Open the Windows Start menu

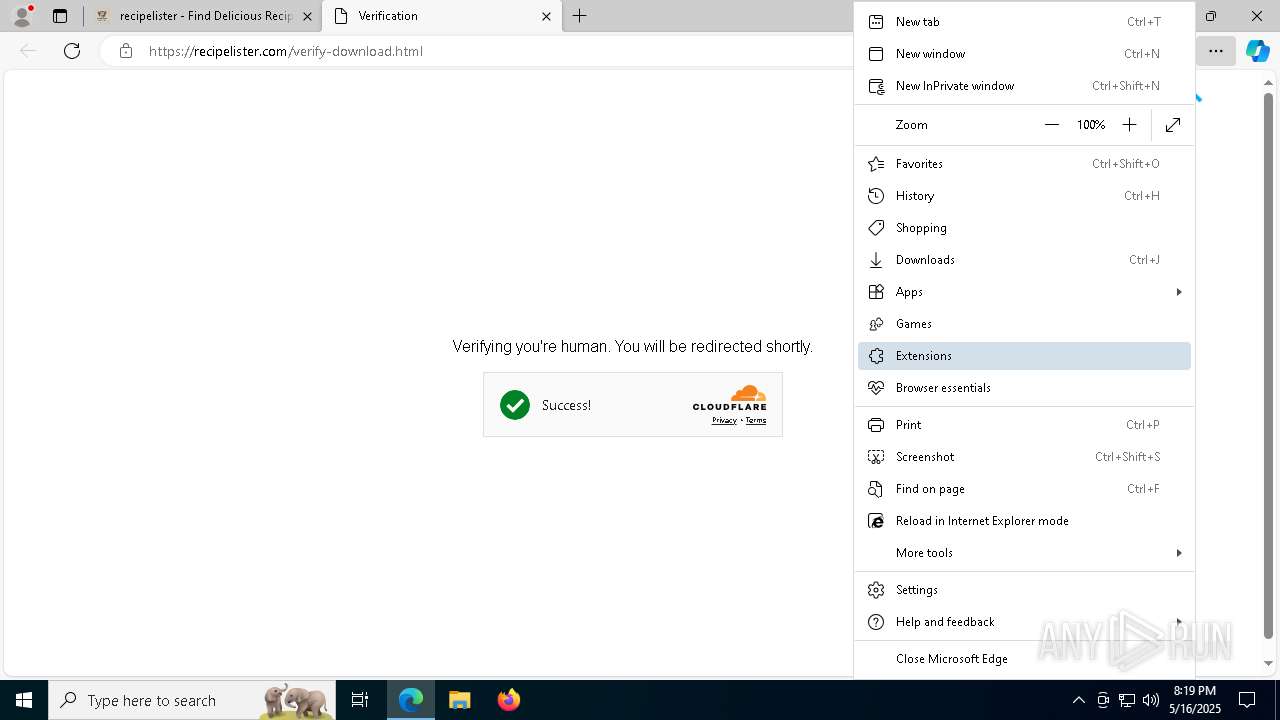[x=24, y=700]
